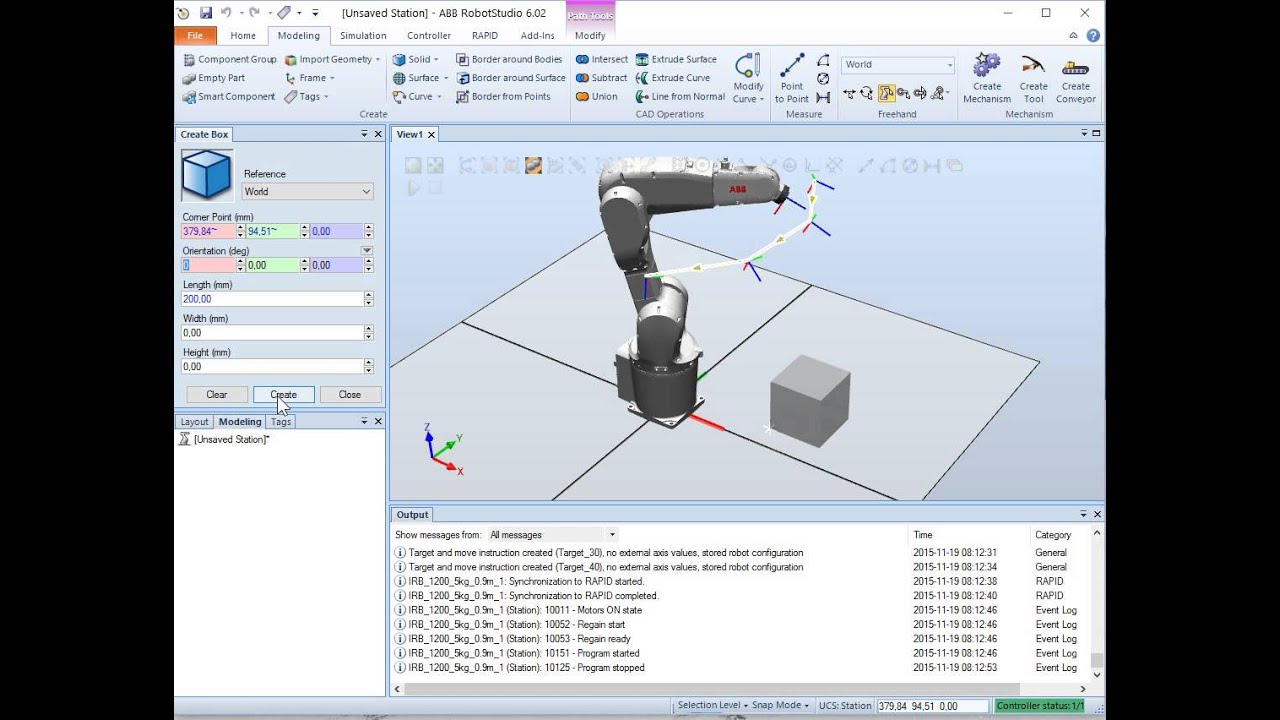The width and height of the screenshot is (1280, 720).
Task: Switch to the Layout browser tab
Action: (194, 422)
